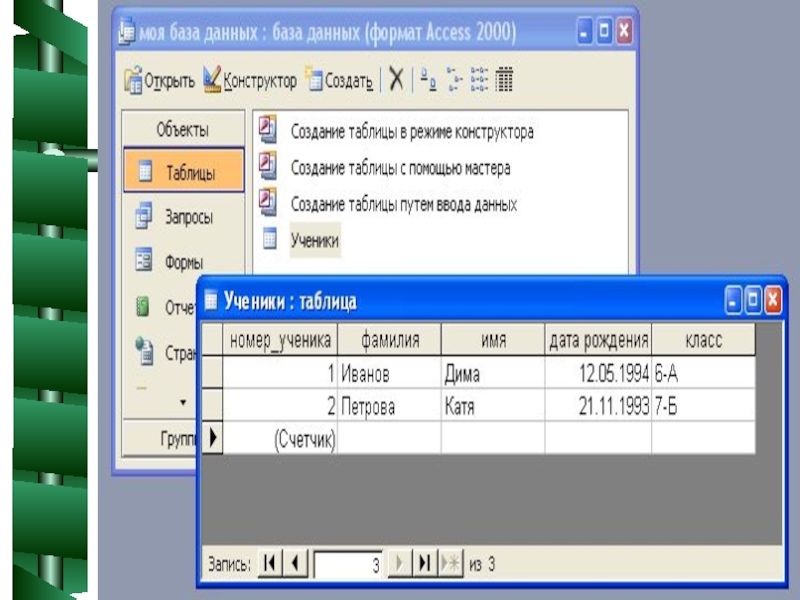The width and height of the screenshot is (800, 600).
Task: Open Создание таблицы в режиме конструктора
Action: [411, 131]
